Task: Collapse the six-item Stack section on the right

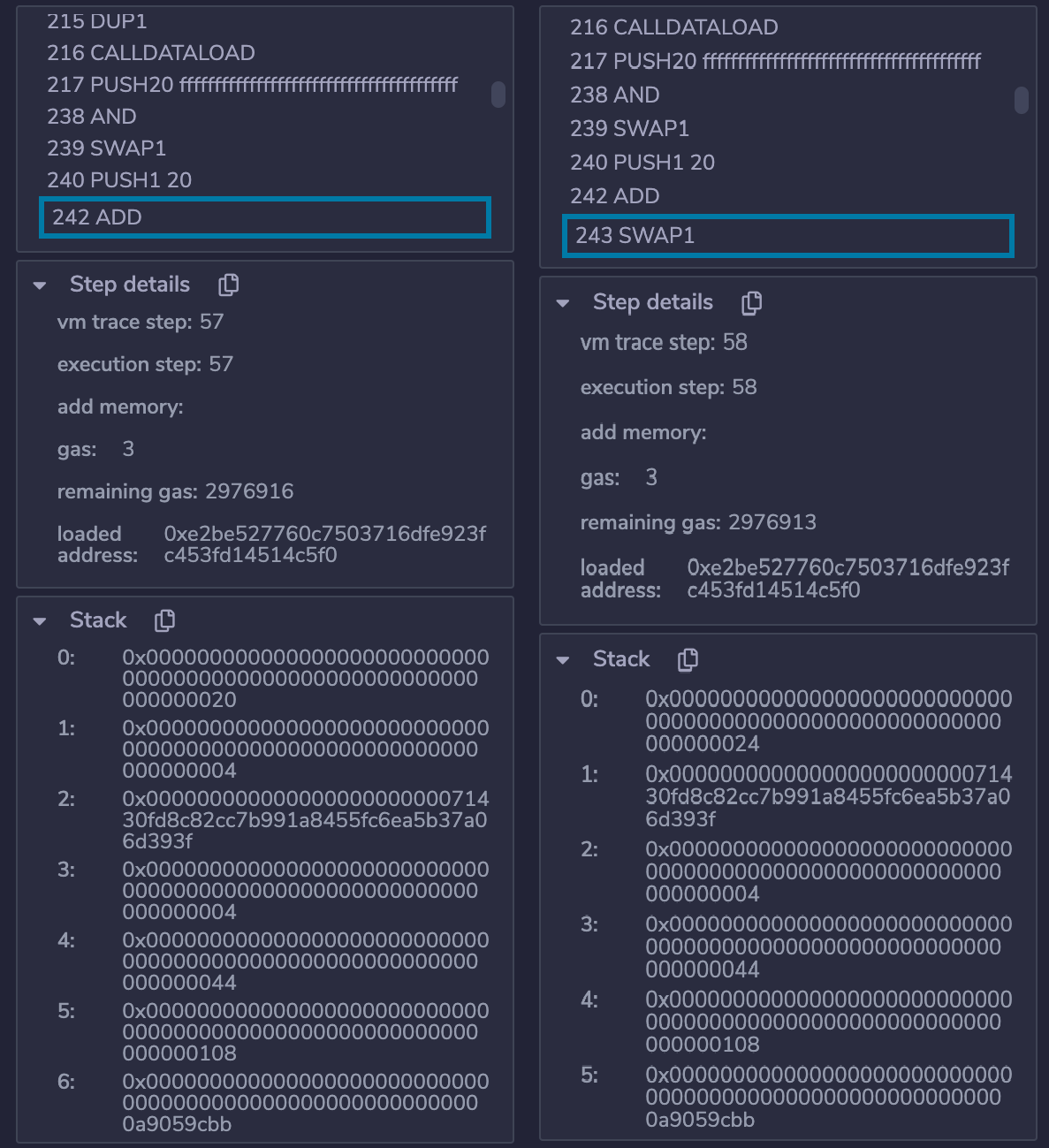Action: point(563,660)
